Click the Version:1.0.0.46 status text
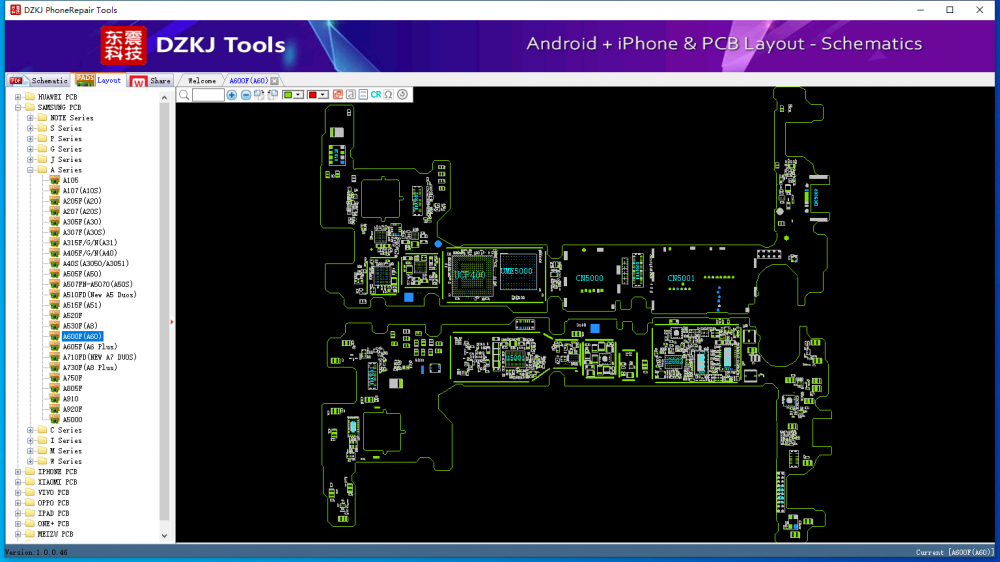Screen dimensions: 1000x562 point(36,552)
